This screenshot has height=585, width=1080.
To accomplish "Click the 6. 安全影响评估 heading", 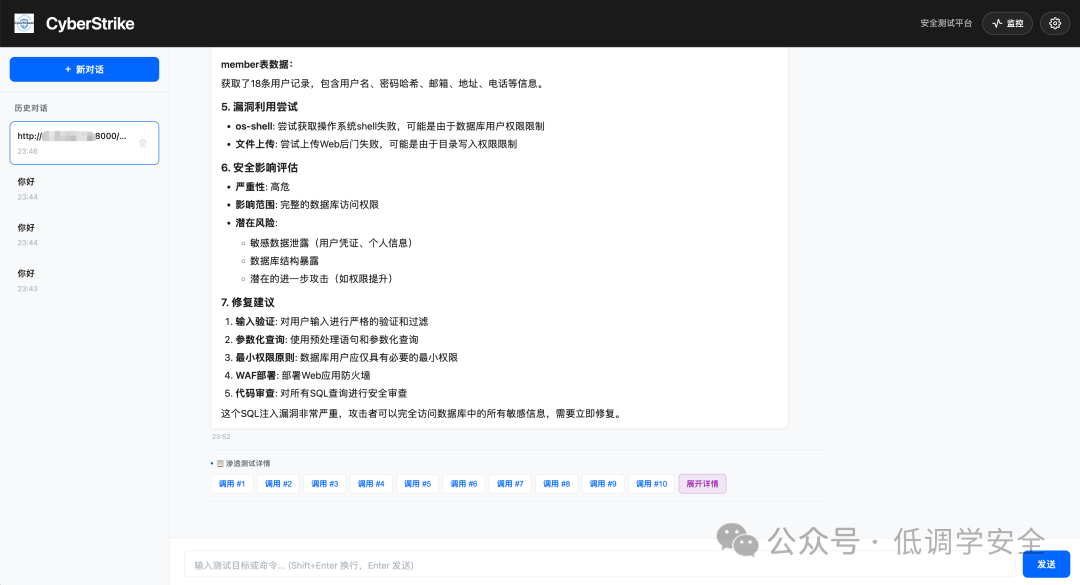I will coord(259,167).
